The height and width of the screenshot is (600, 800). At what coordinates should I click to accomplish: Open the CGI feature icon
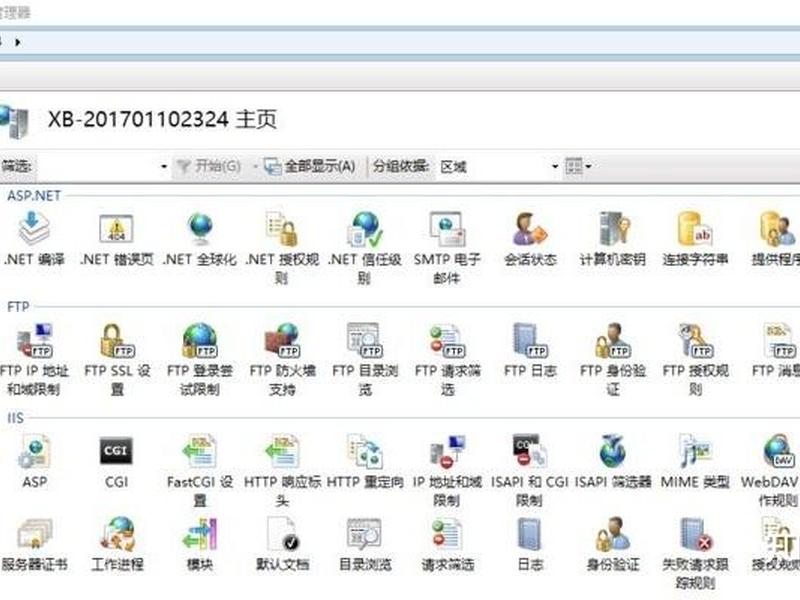[116, 462]
